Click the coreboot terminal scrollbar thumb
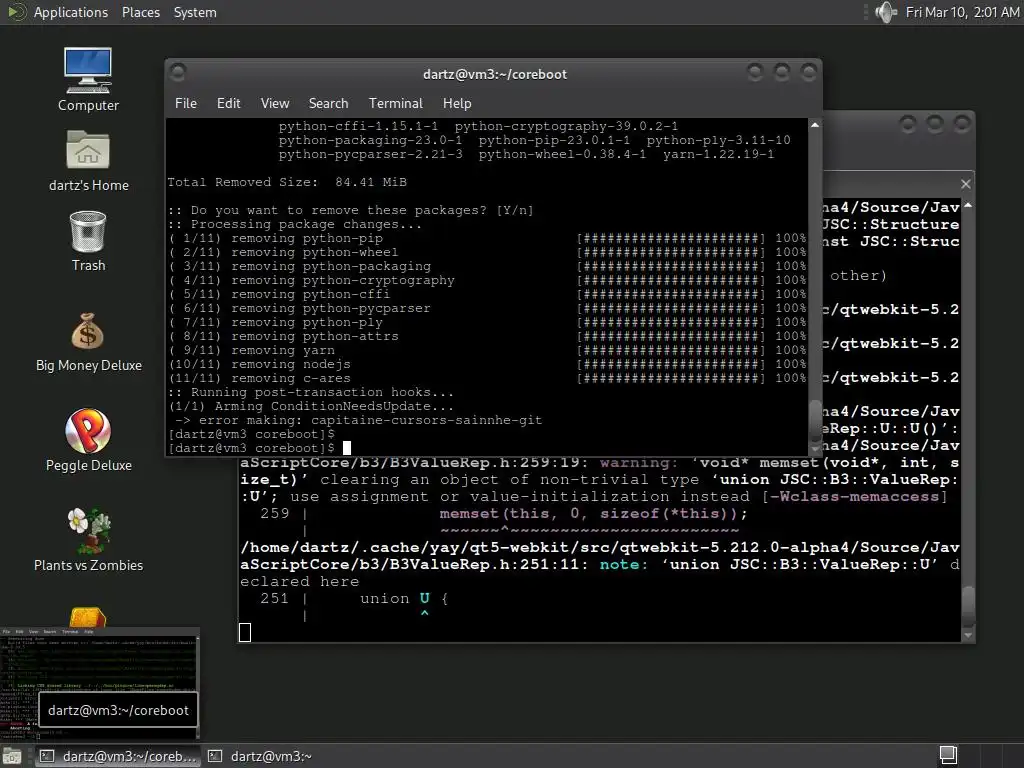This screenshot has height=768, width=1024. pyautogui.click(x=814, y=421)
